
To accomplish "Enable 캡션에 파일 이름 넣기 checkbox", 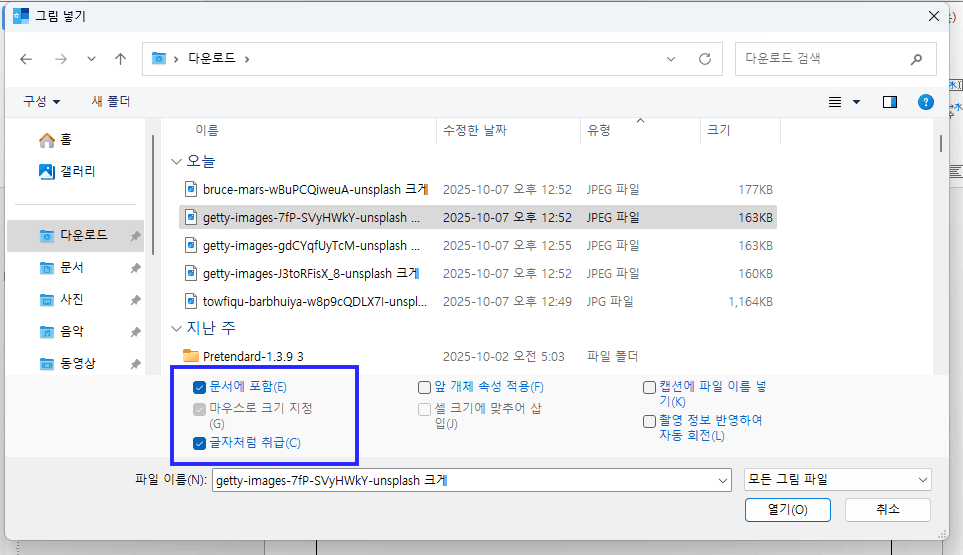I will 649,387.
